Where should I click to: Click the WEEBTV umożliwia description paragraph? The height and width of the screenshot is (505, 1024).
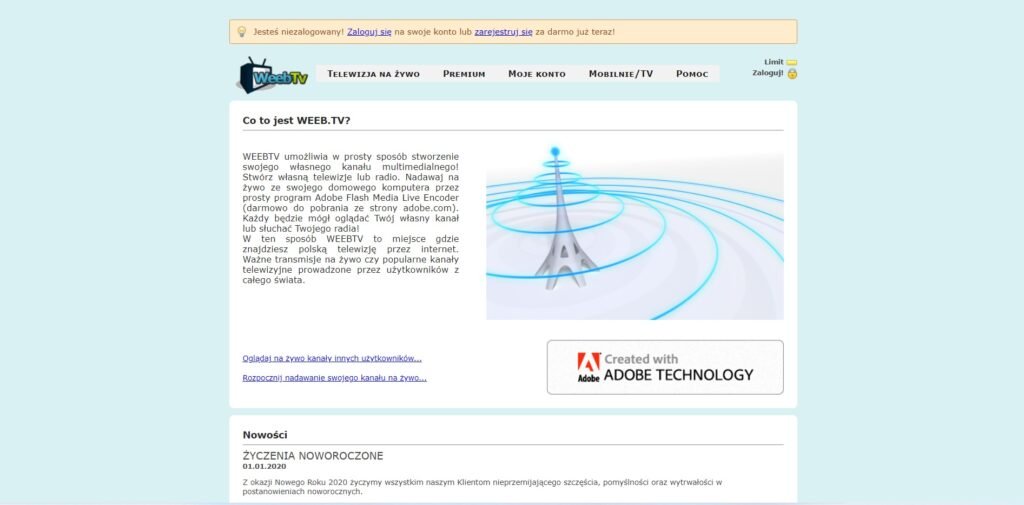351,218
